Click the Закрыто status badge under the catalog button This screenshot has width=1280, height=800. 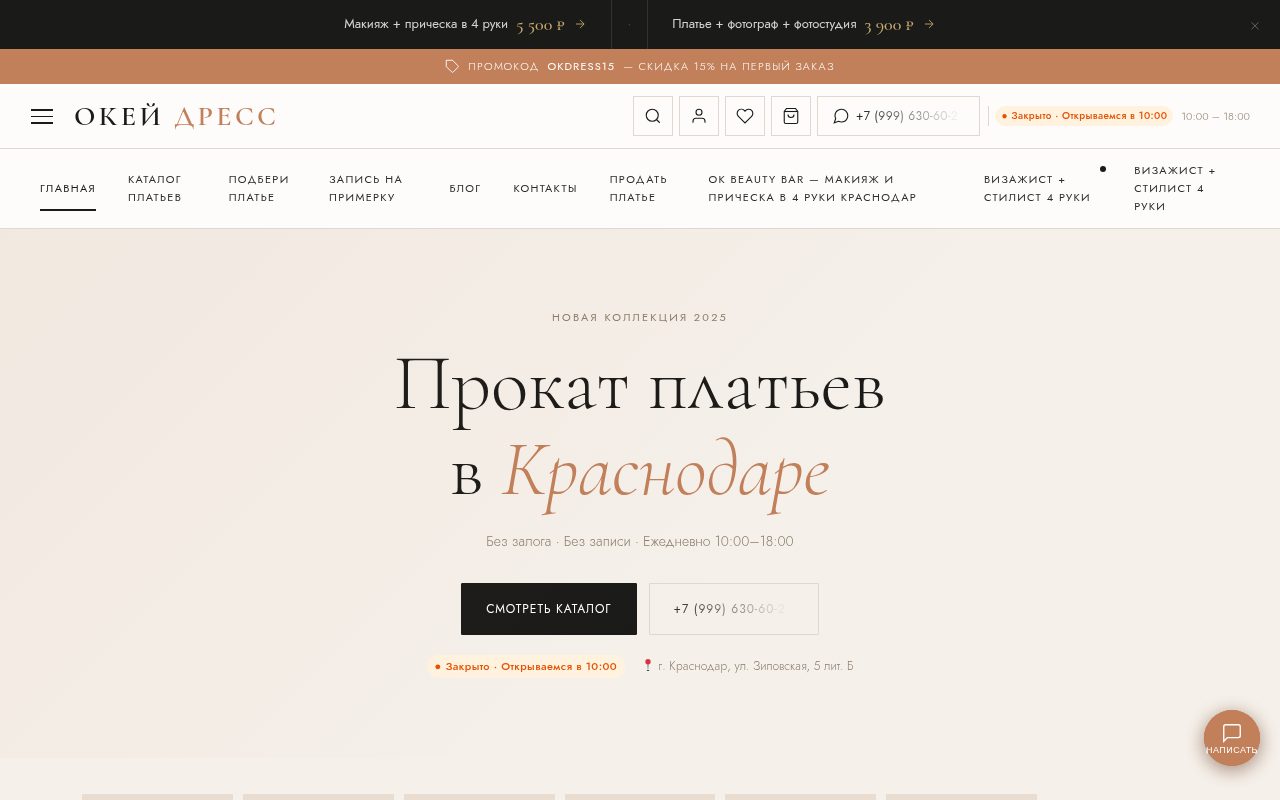[526, 666]
